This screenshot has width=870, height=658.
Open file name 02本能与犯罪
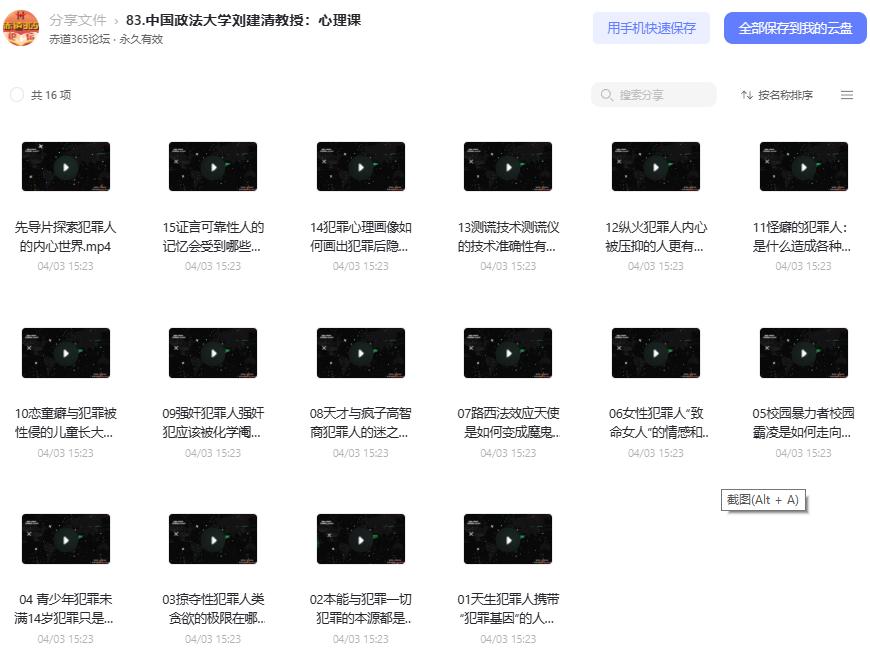click(x=361, y=609)
